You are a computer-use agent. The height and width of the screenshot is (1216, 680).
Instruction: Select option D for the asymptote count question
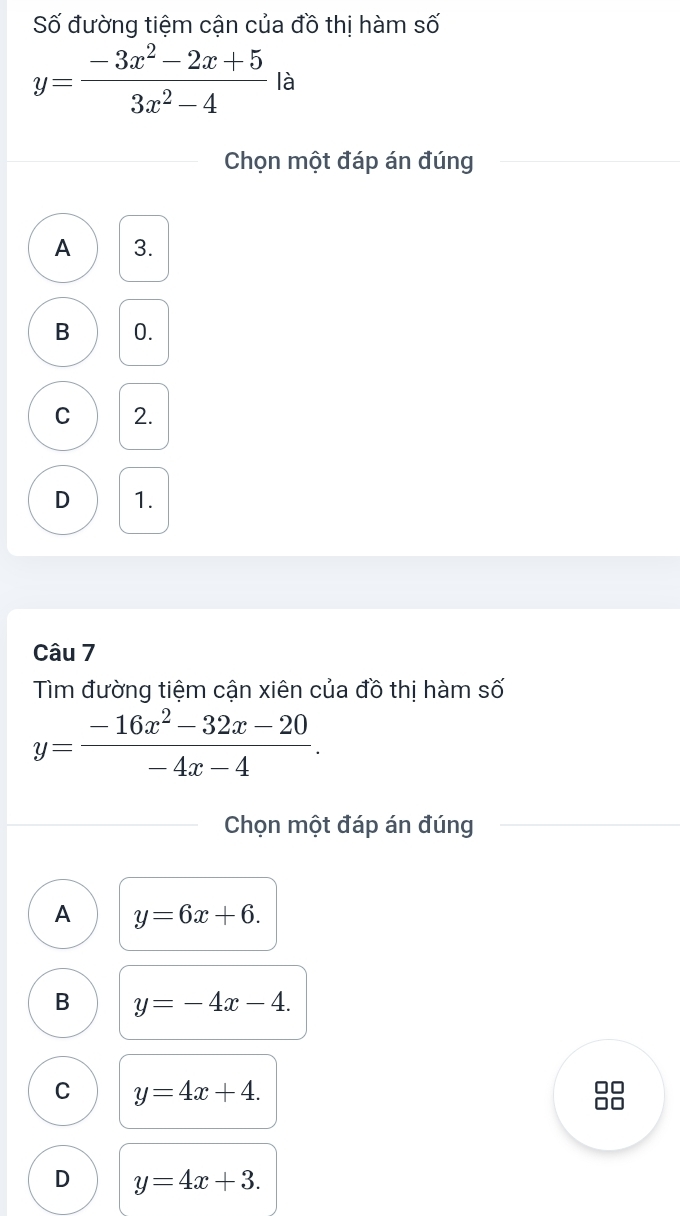63,501
